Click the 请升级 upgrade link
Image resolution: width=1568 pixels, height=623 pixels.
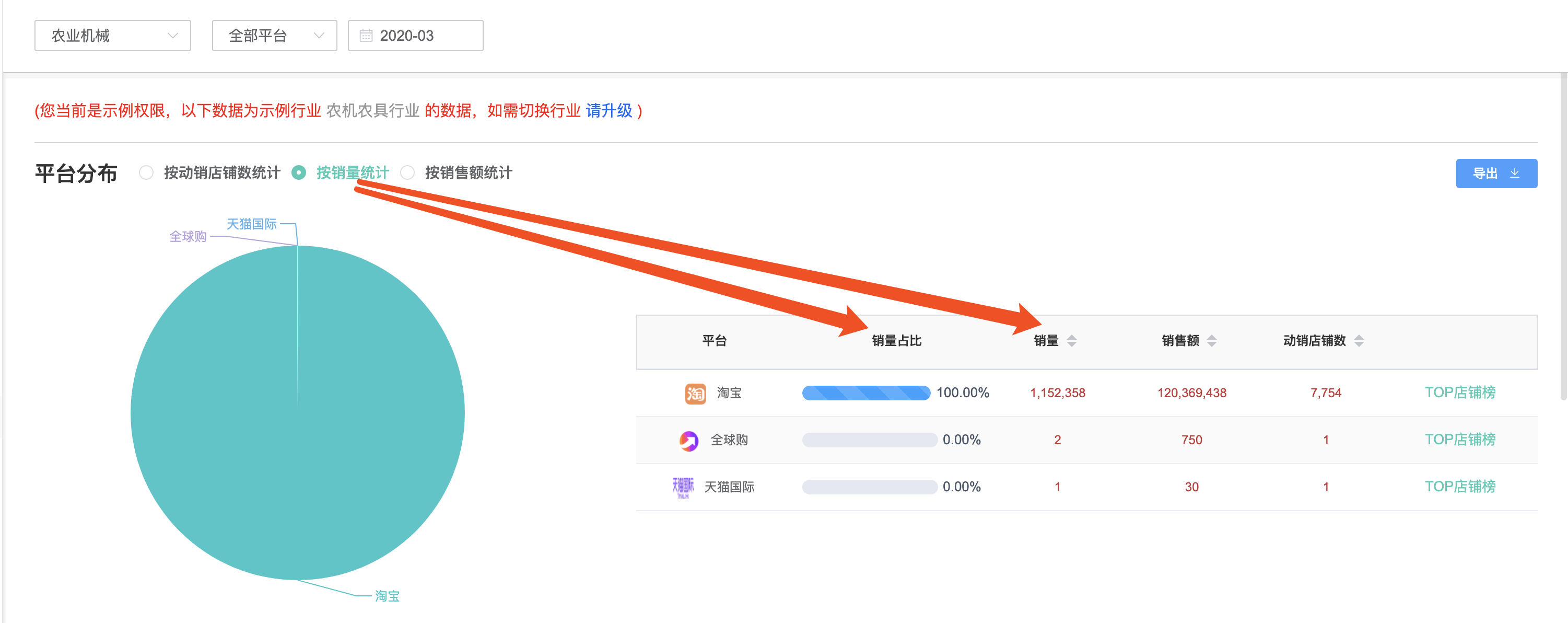pos(609,110)
